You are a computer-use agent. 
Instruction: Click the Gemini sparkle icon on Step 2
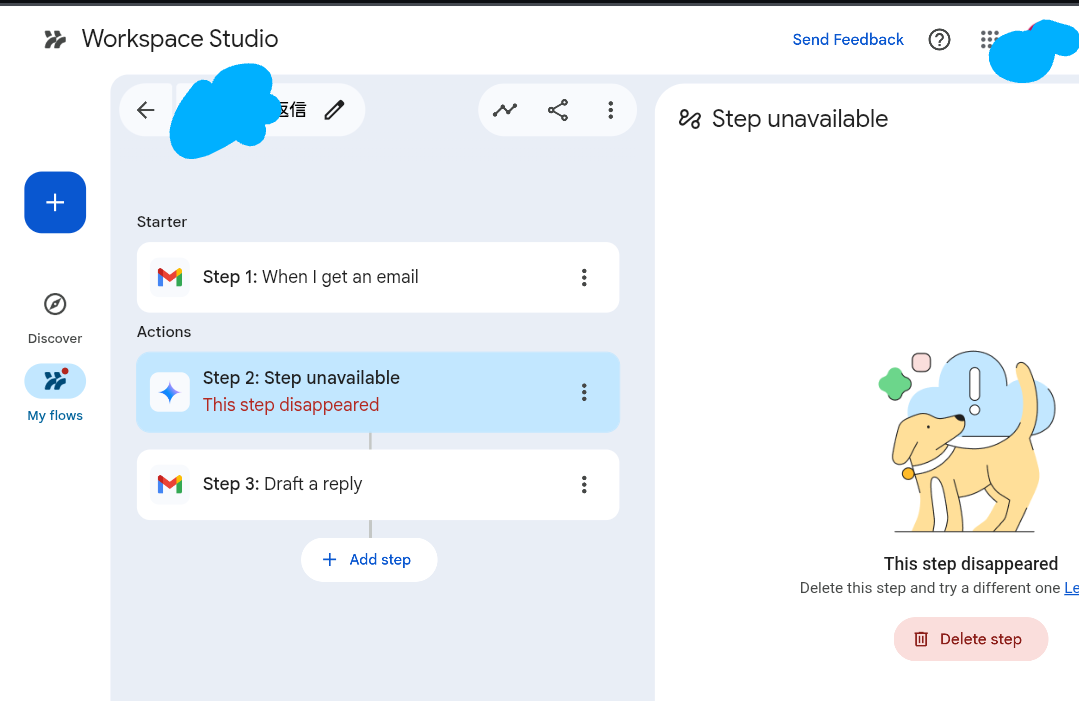(x=170, y=392)
